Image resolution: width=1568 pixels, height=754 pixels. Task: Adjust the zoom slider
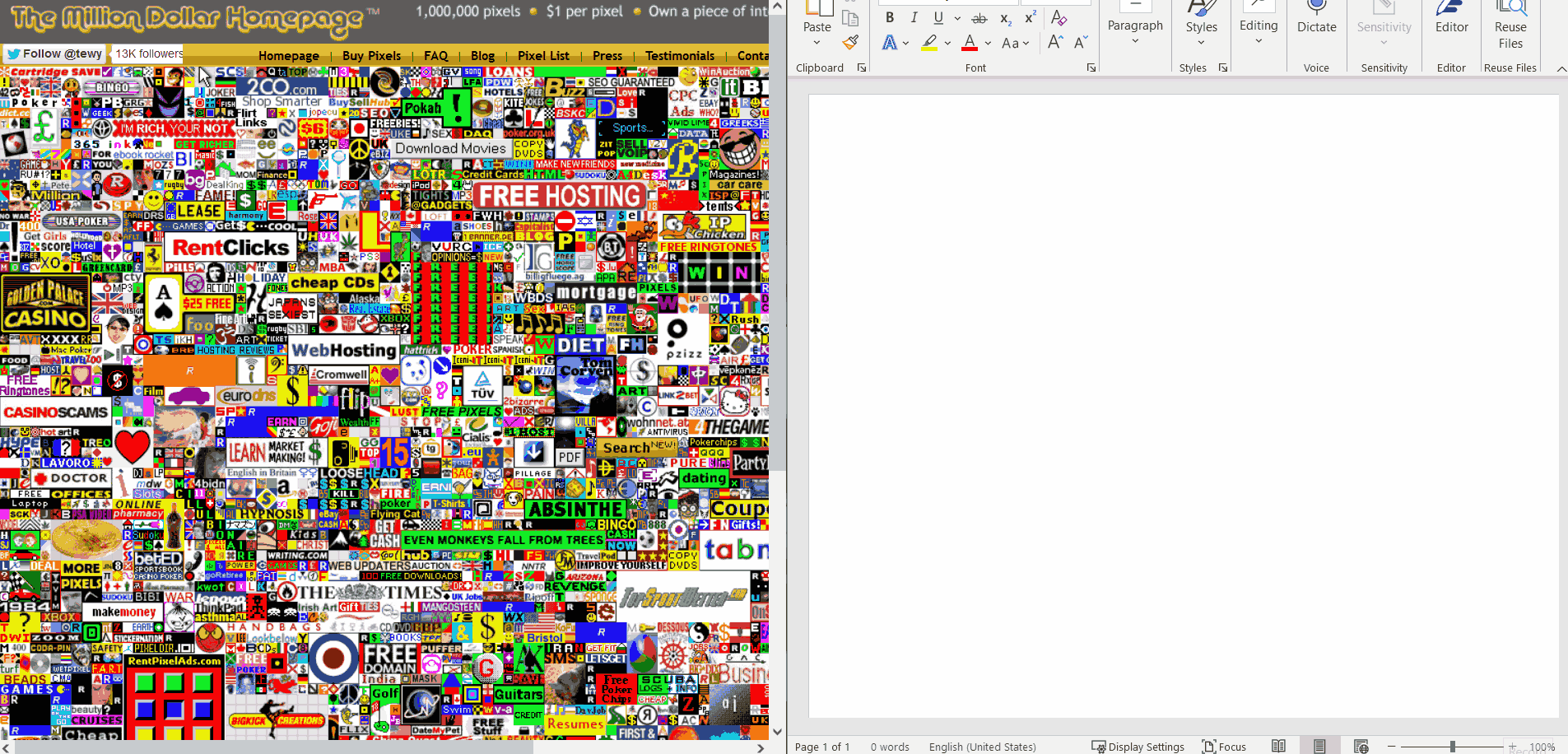tap(1453, 746)
